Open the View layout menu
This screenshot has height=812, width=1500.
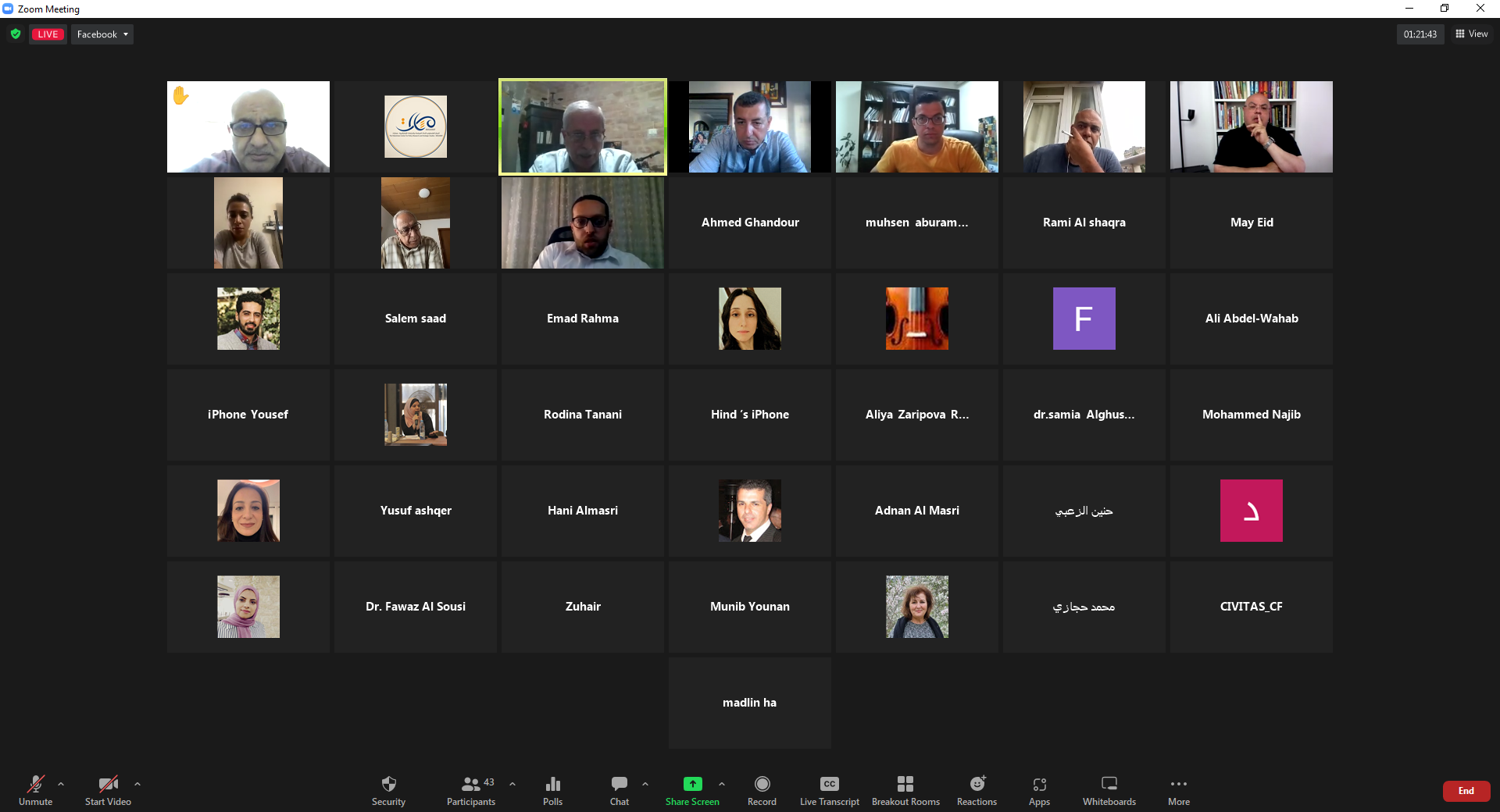pyautogui.click(x=1472, y=34)
